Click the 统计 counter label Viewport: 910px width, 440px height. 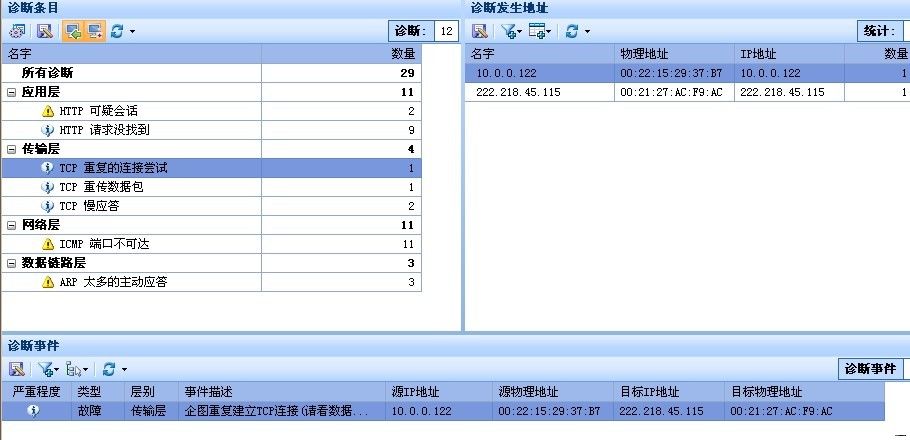point(880,31)
